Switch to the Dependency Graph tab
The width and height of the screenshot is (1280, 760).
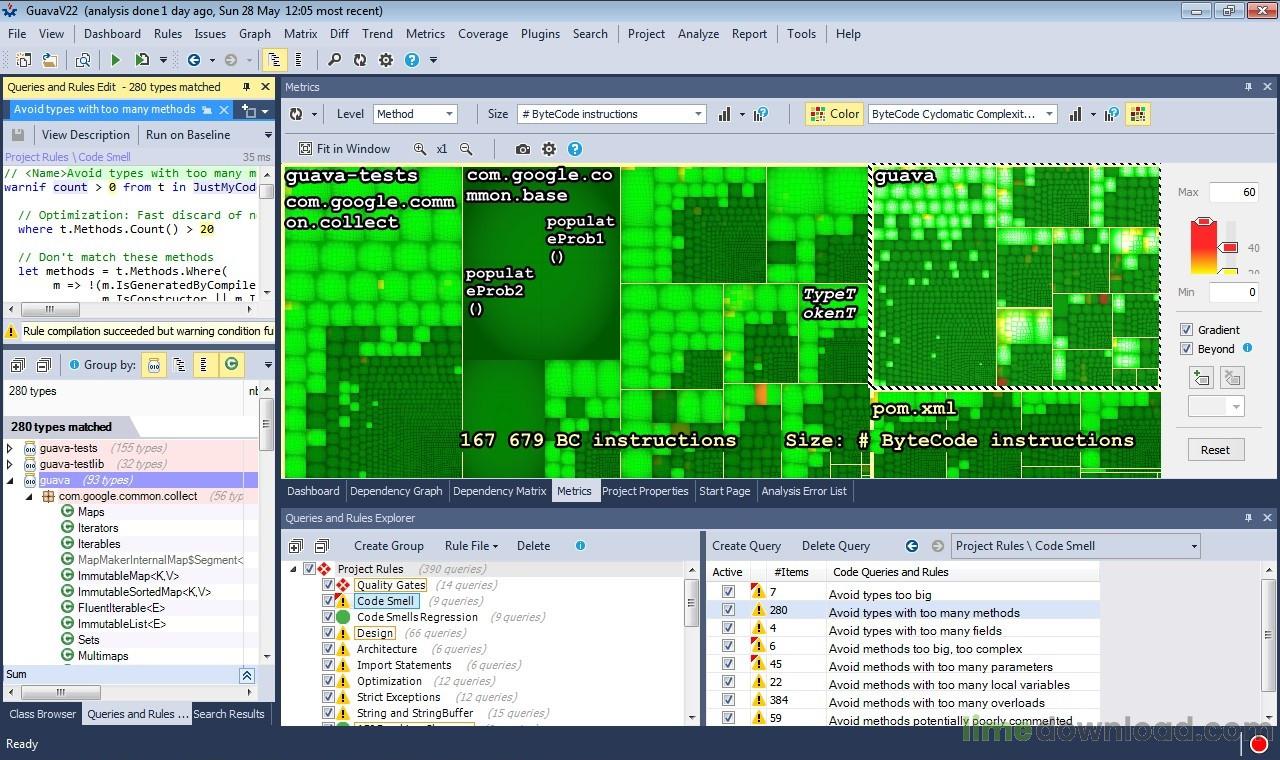(396, 491)
